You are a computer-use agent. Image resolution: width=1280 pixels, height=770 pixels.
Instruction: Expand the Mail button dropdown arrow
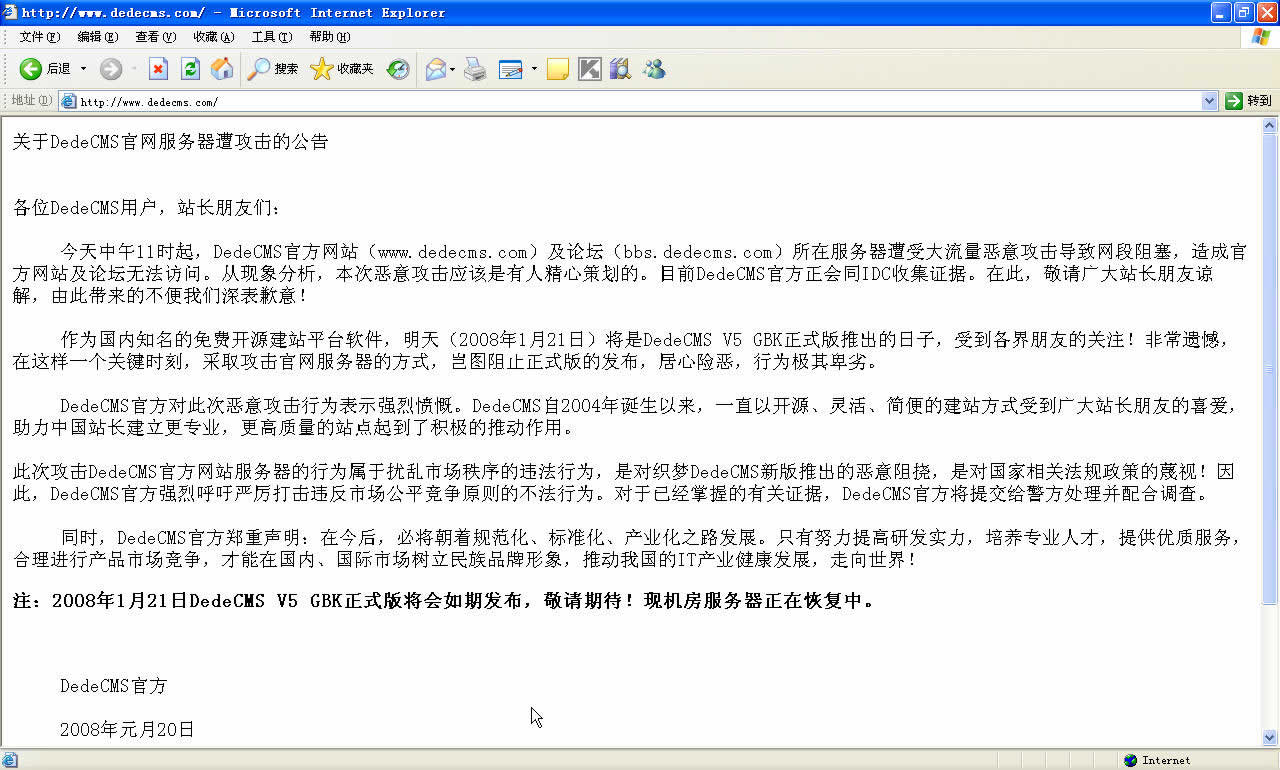click(452, 69)
